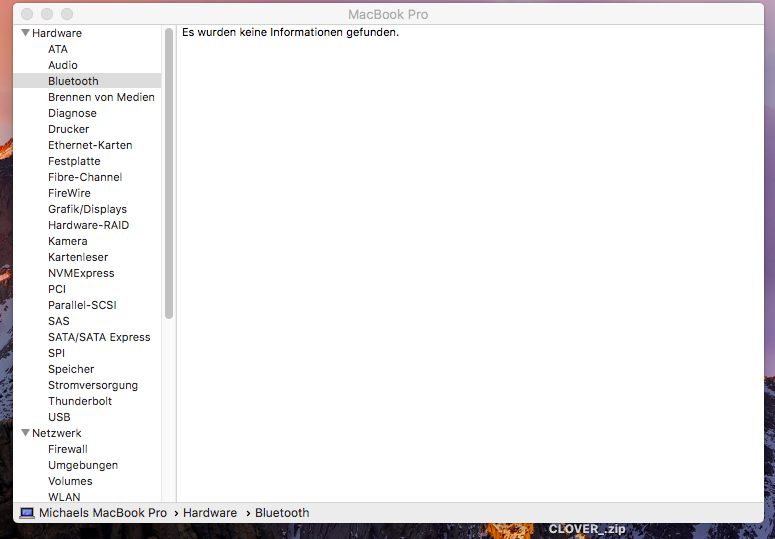Collapse the Netzwerk section triangle
Viewport: 775px width, 539px height.
pyautogui.click(x=26, y=433)
